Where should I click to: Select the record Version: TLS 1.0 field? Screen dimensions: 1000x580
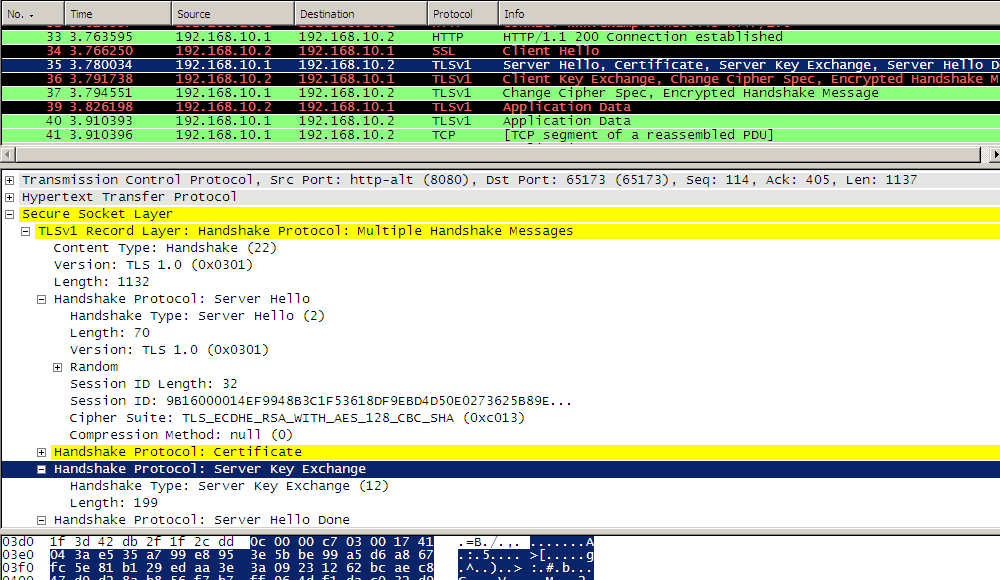(153, 265)
